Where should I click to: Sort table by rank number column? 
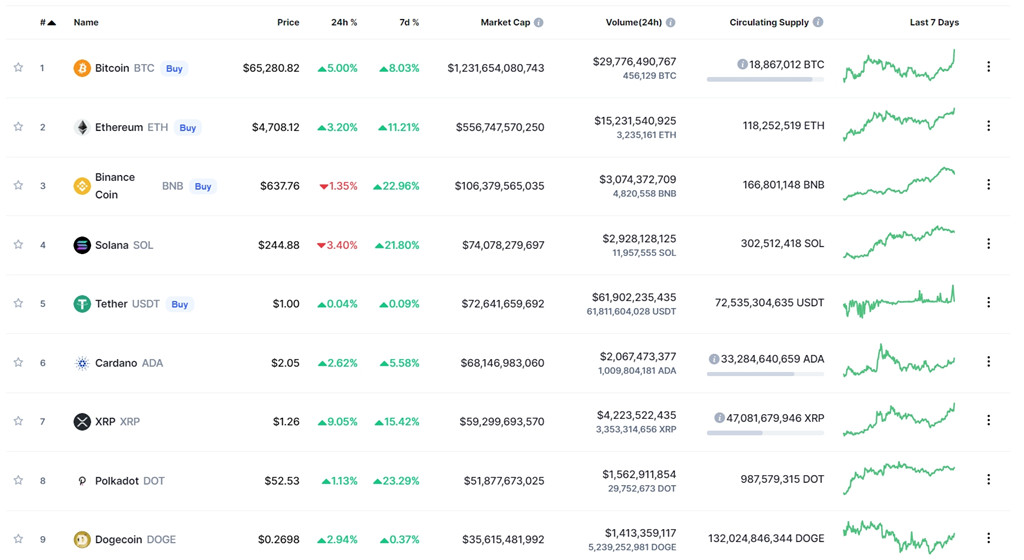(48, 22)
